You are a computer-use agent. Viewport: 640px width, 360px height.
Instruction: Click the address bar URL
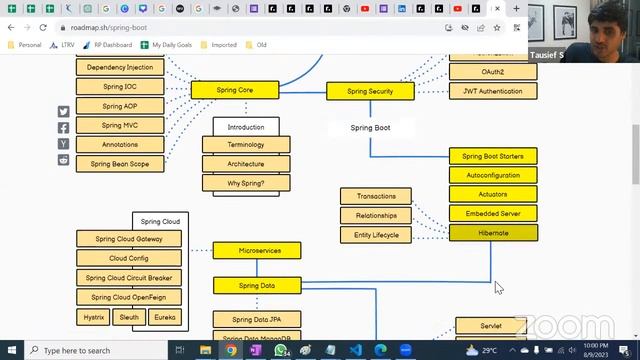109,28
